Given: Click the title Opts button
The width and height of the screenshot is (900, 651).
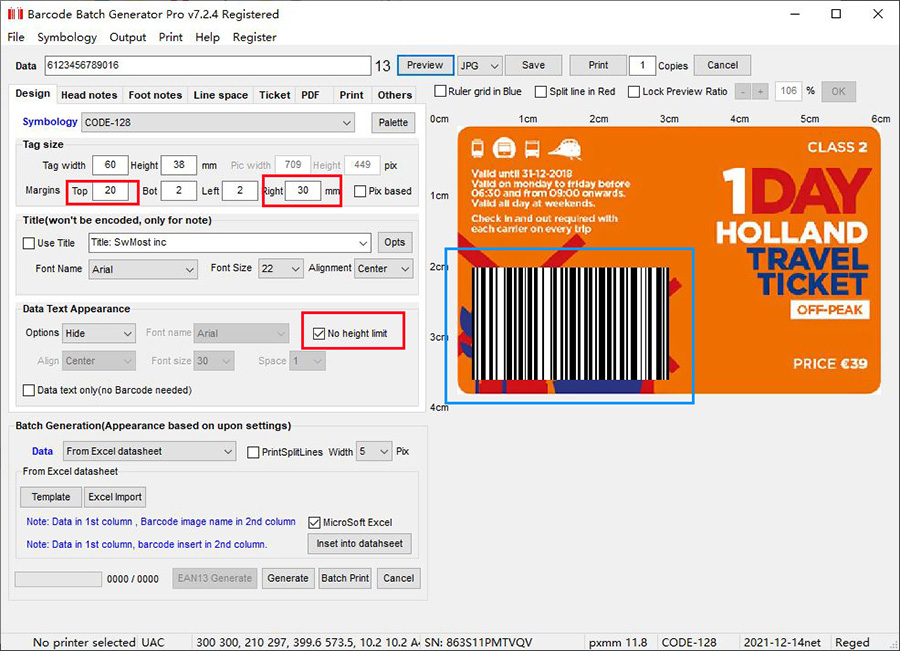Looking at the screenshot, I should [x=395, y=243].
